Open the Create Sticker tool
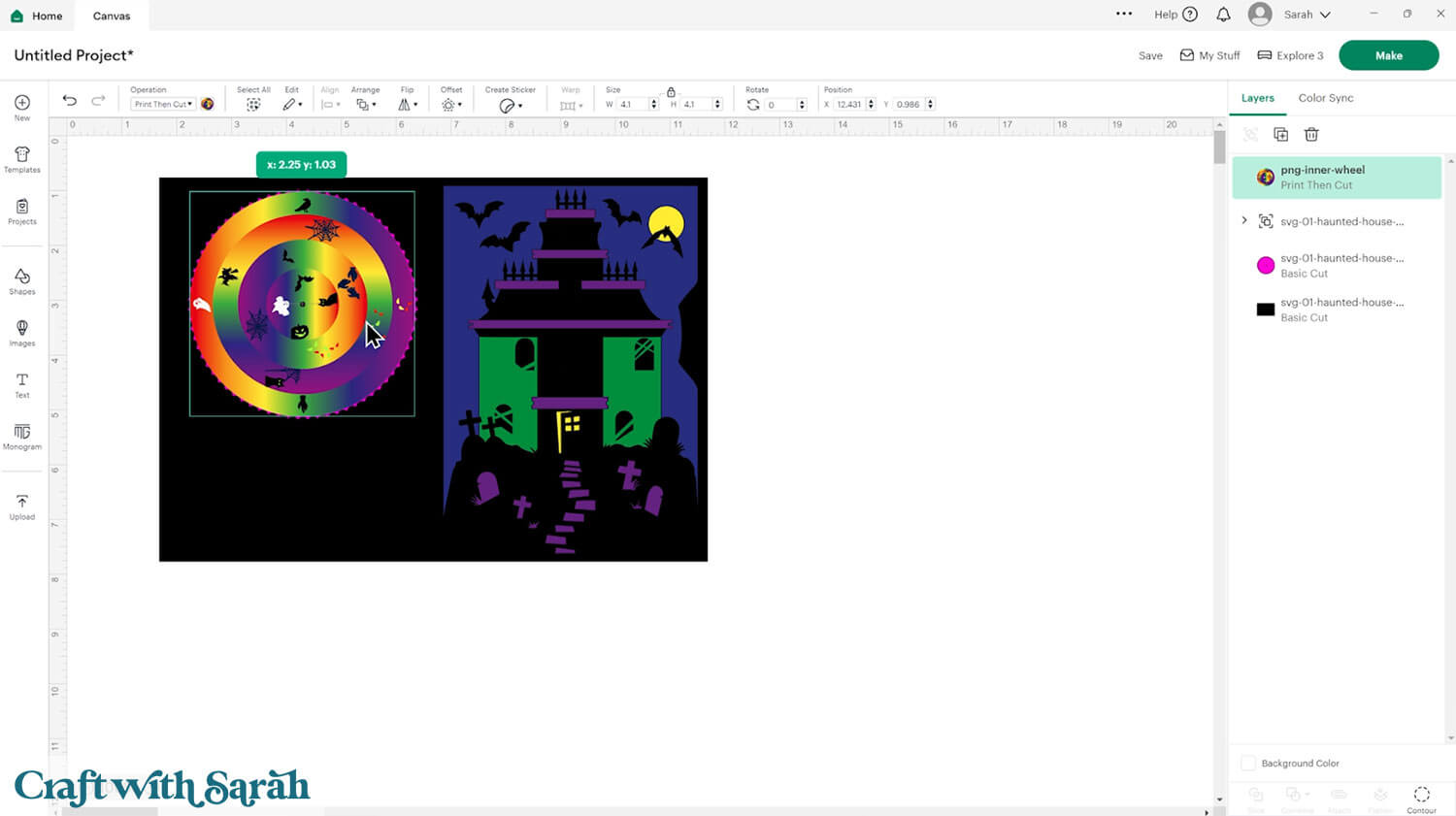The height and width of the screenshot is (816, 1456). click(x=509, y=104)
